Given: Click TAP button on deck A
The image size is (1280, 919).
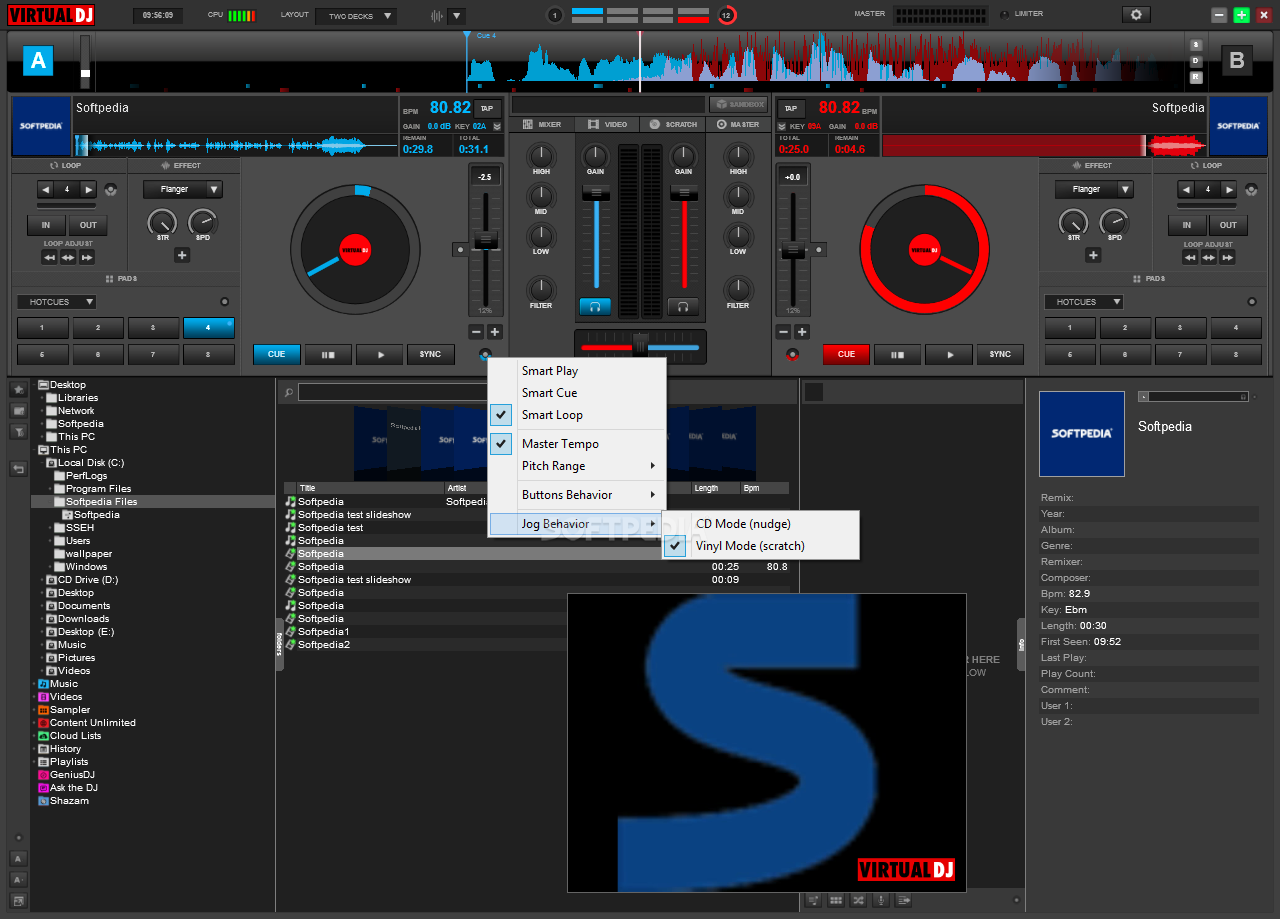Looking at the screenshot, I should tap(487, 108).
